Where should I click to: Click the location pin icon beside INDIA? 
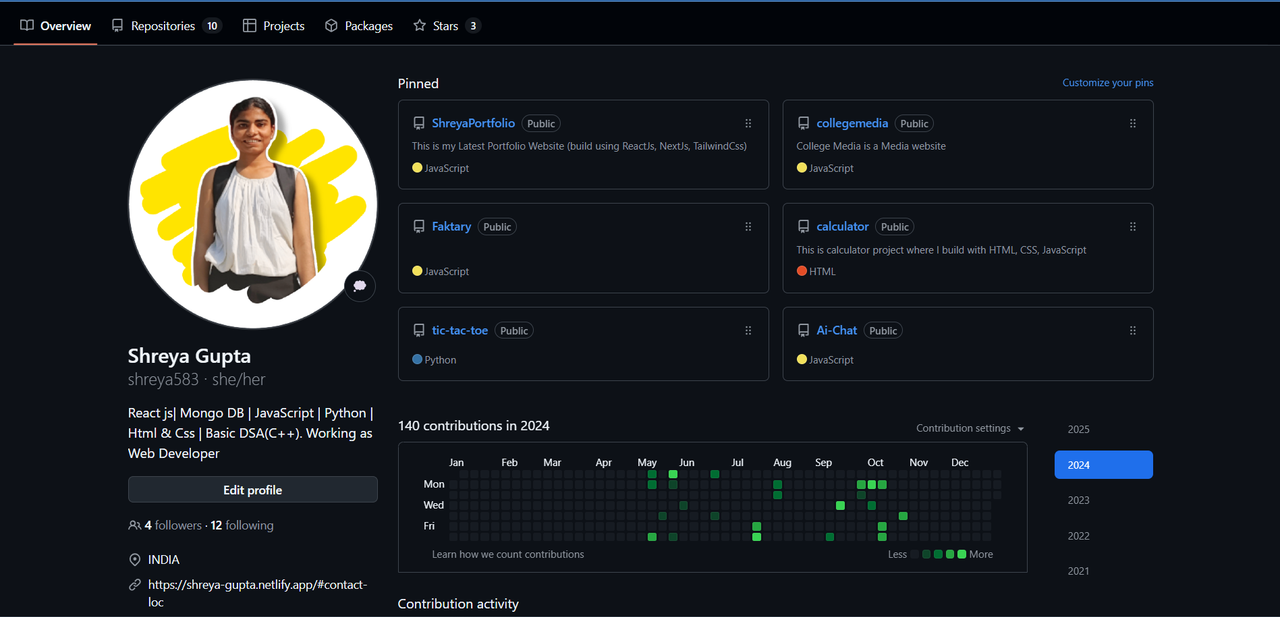[135, 560]
